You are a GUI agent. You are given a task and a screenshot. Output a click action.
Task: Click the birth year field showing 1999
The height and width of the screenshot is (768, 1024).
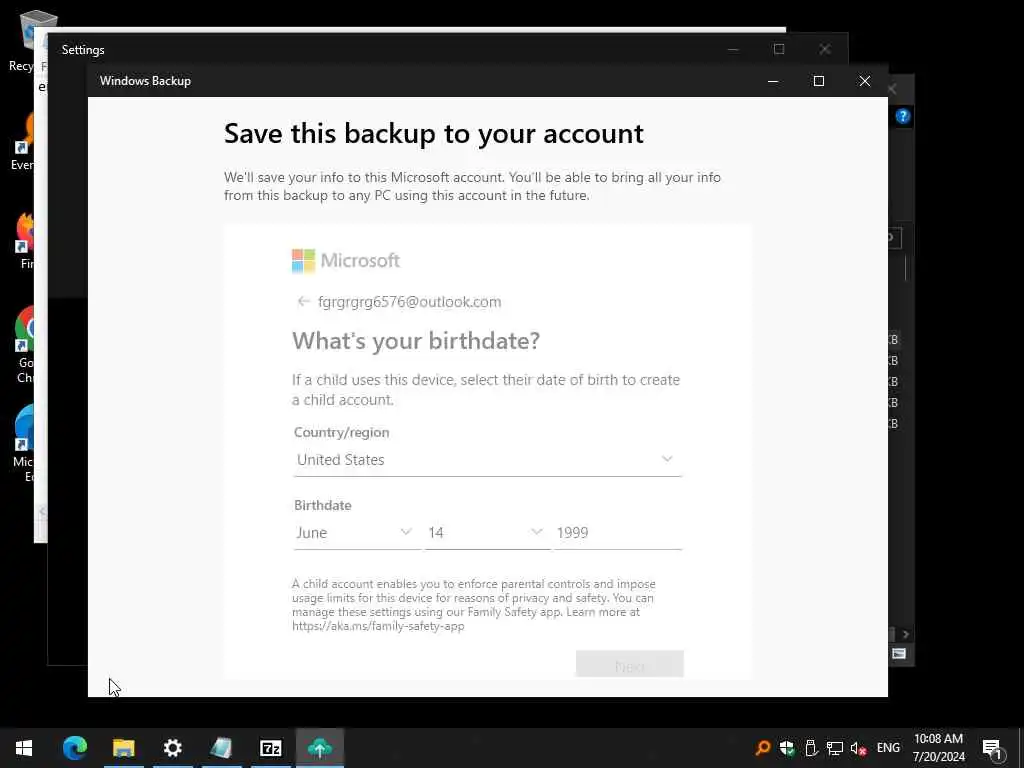[x=618, y=533]
